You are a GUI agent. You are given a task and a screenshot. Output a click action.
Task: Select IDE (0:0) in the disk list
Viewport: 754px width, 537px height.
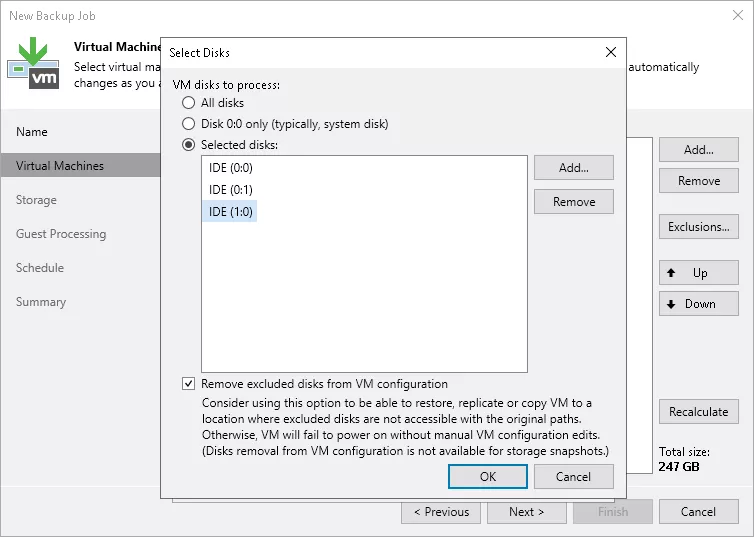click(230, 168)
